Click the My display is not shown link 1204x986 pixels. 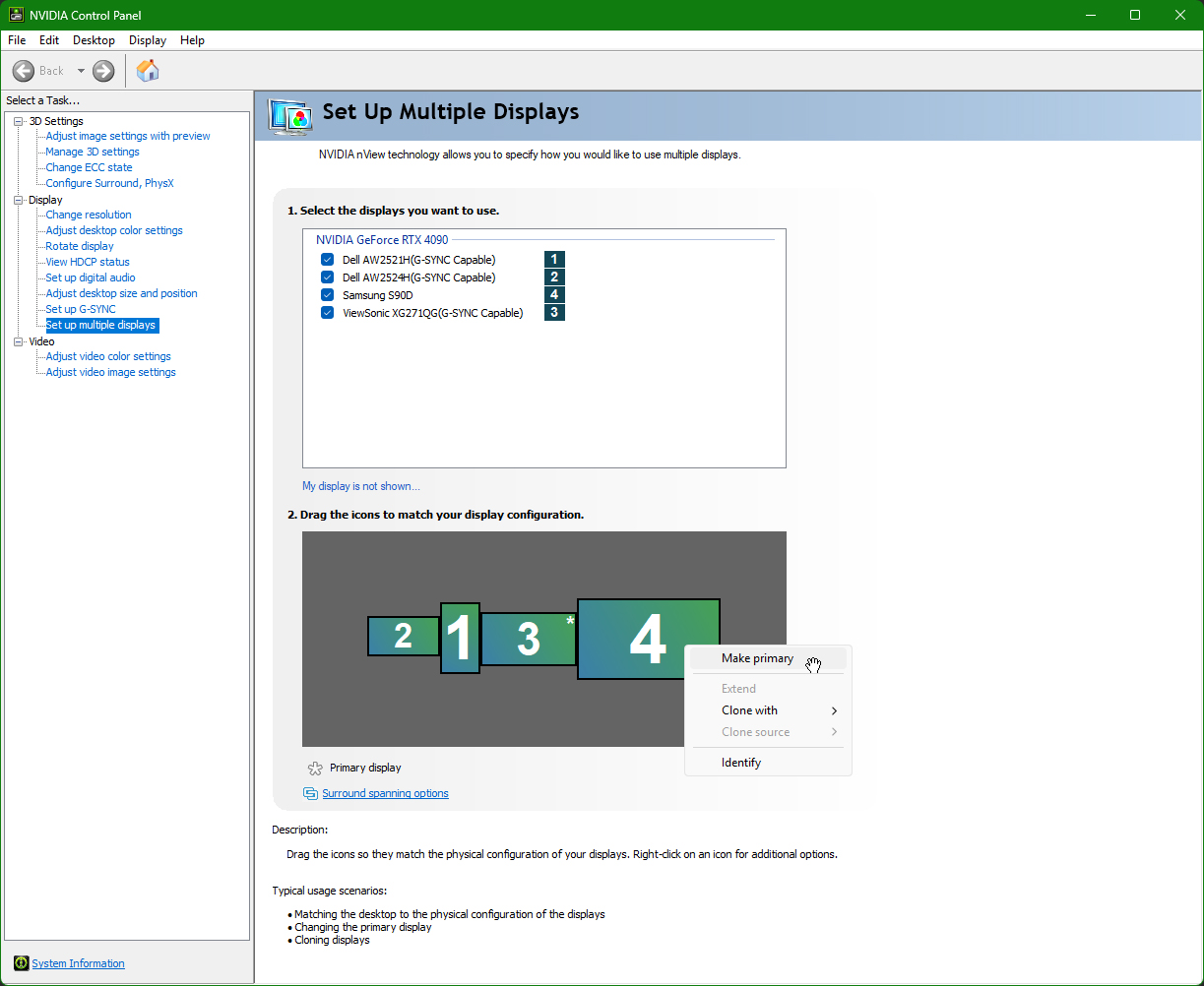[361, 486]
